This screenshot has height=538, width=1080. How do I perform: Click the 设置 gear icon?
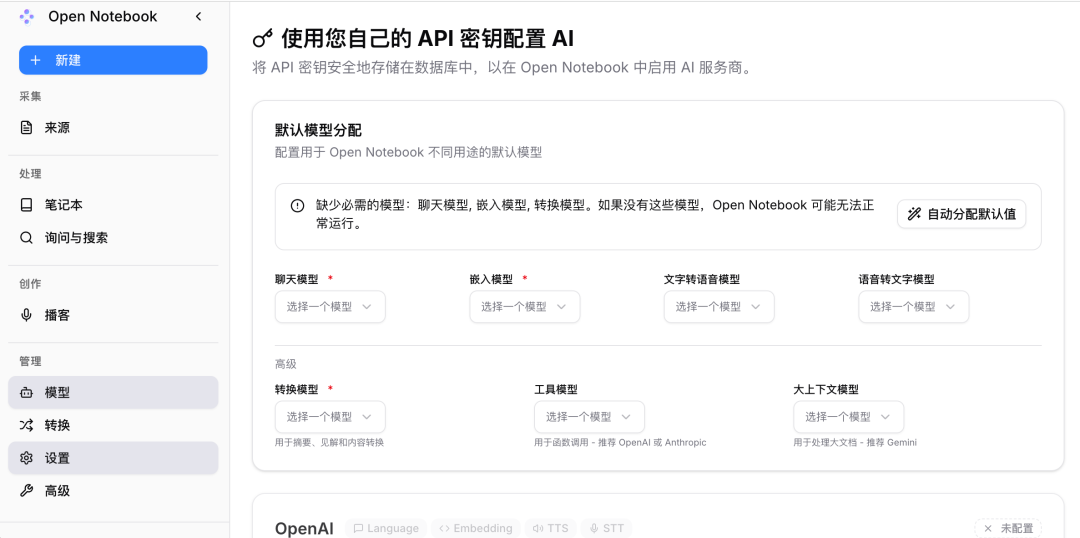coord(27,458)
